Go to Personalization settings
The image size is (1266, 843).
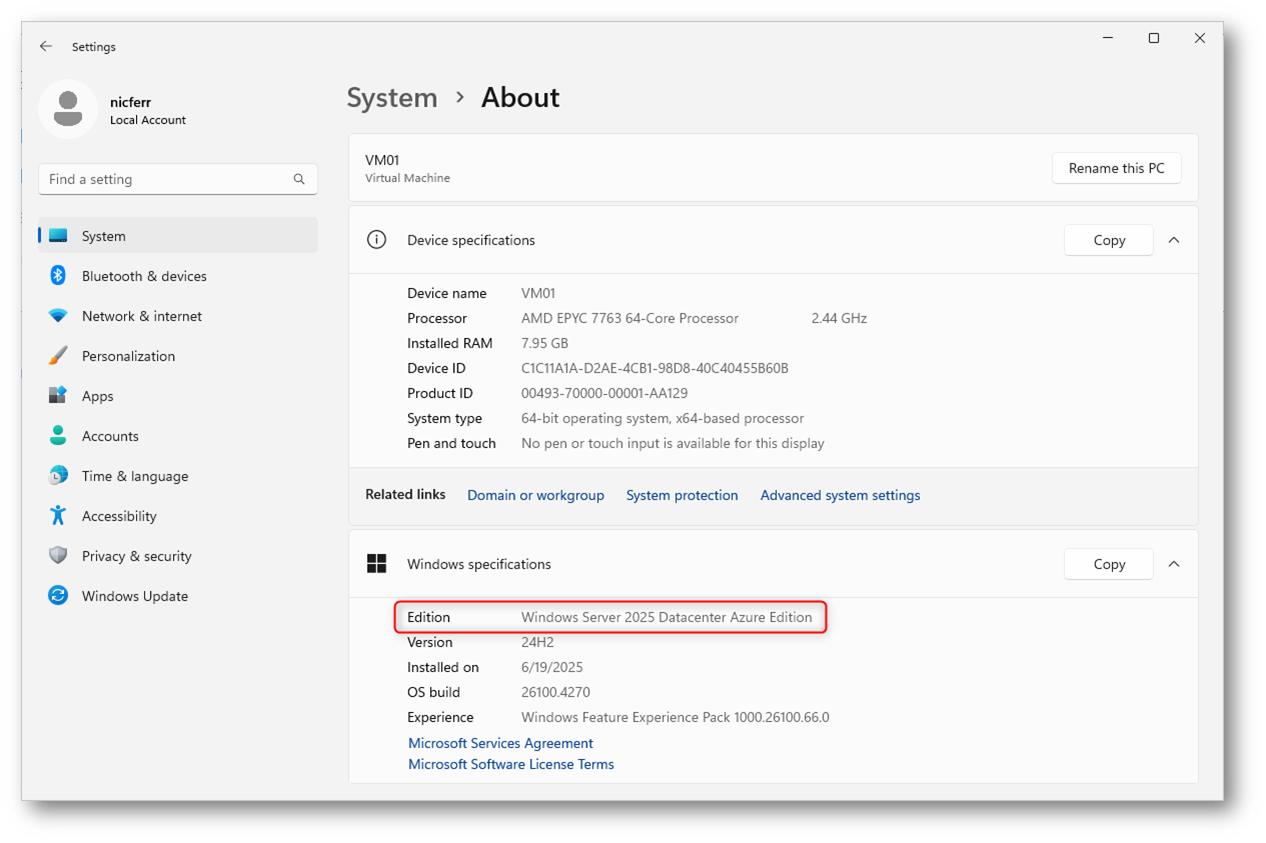pos(178,356)
